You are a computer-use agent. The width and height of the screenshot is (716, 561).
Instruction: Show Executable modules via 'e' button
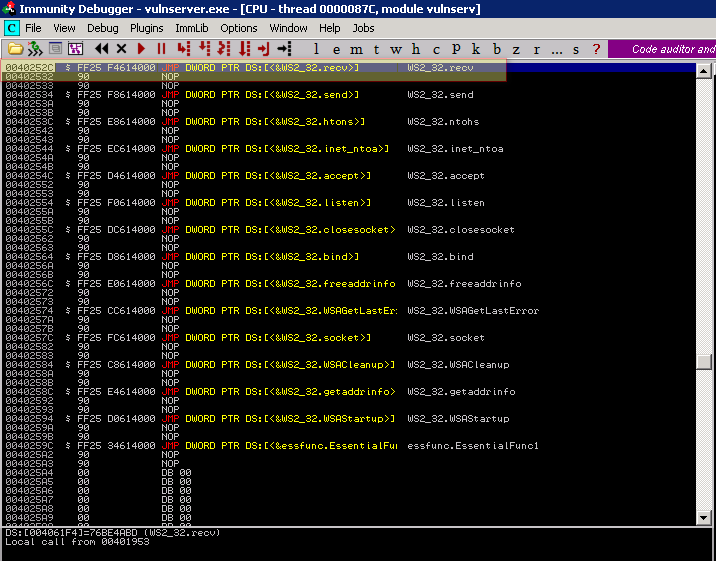point(337,49)
